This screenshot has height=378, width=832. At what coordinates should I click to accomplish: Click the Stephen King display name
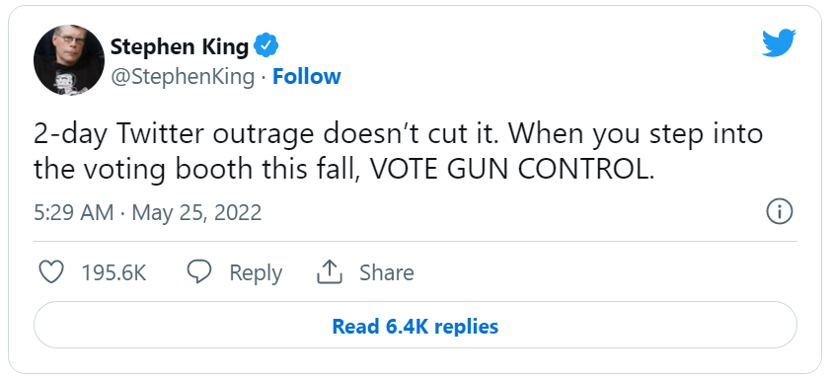click(x=179, y=47)
